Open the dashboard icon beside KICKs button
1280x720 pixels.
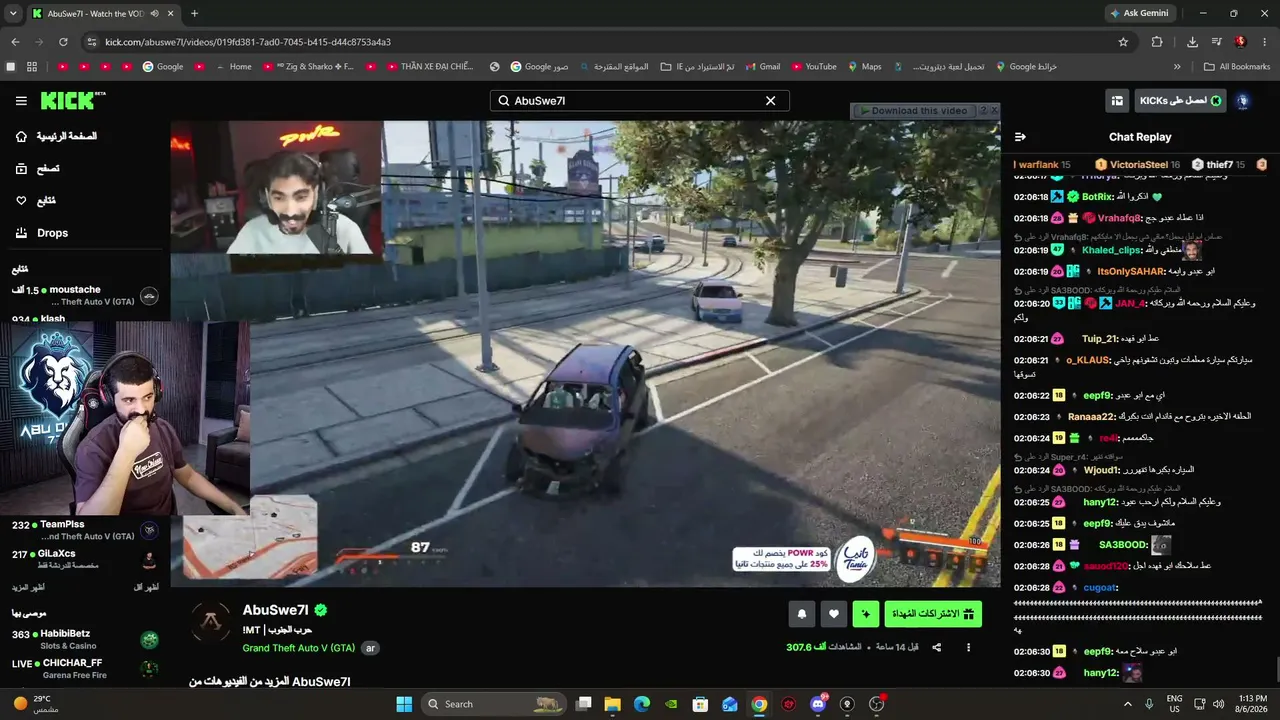[1117, 101]
